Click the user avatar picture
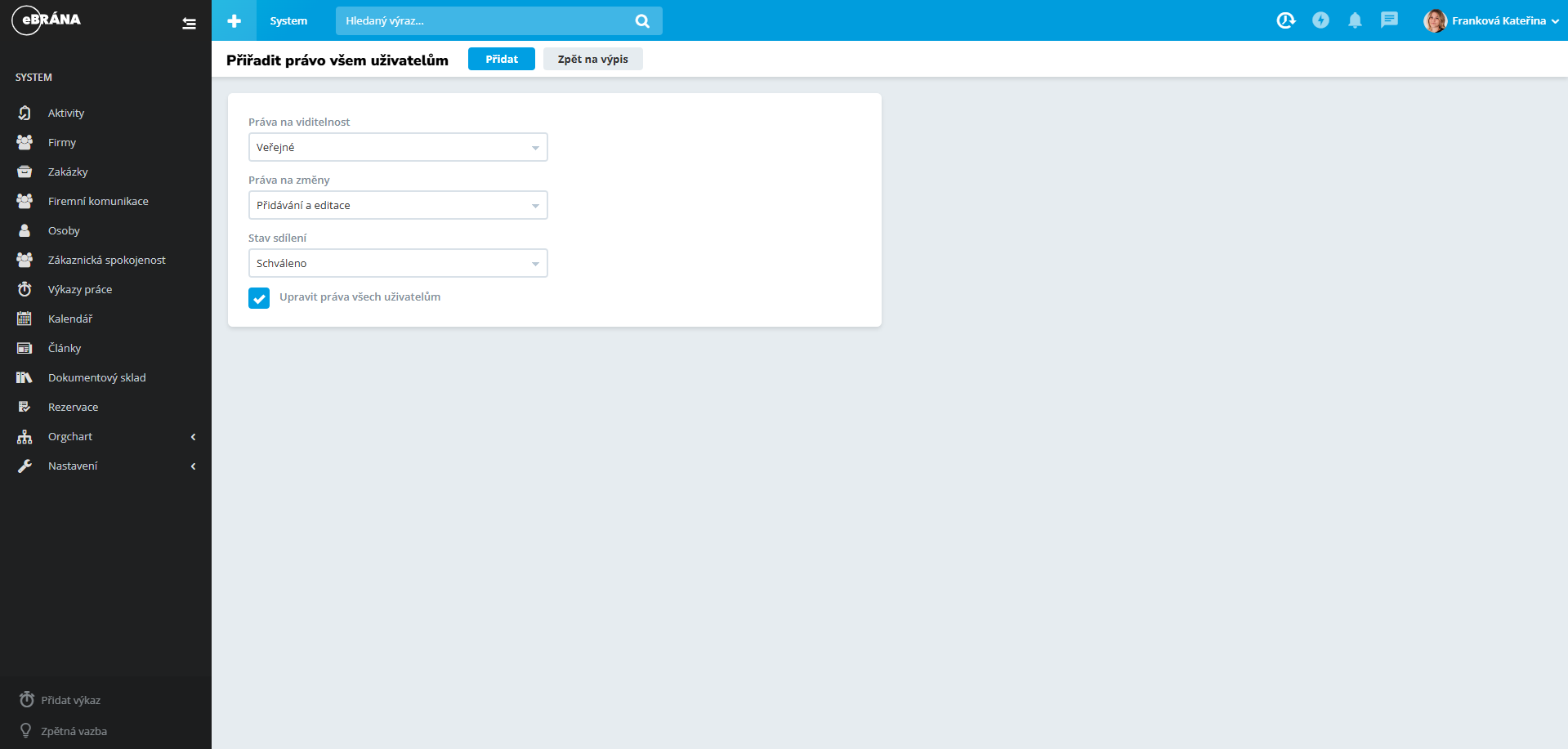The height and width of the screenshot is (749, 1568). click(x=1434, y=20)
